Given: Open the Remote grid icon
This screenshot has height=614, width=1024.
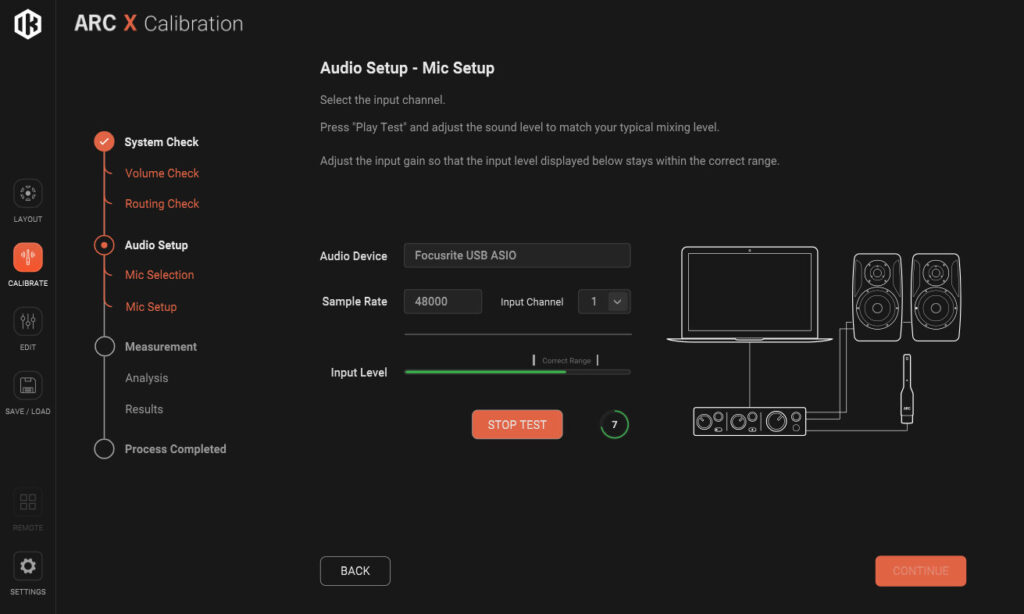Looking at the screenshot, I should (28, 502).
